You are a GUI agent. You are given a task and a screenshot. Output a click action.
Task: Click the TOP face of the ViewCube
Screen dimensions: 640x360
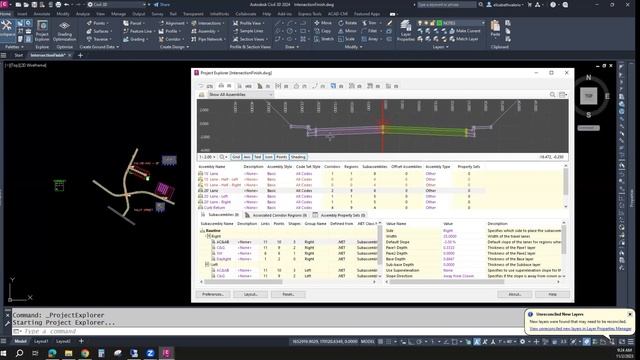588,96
